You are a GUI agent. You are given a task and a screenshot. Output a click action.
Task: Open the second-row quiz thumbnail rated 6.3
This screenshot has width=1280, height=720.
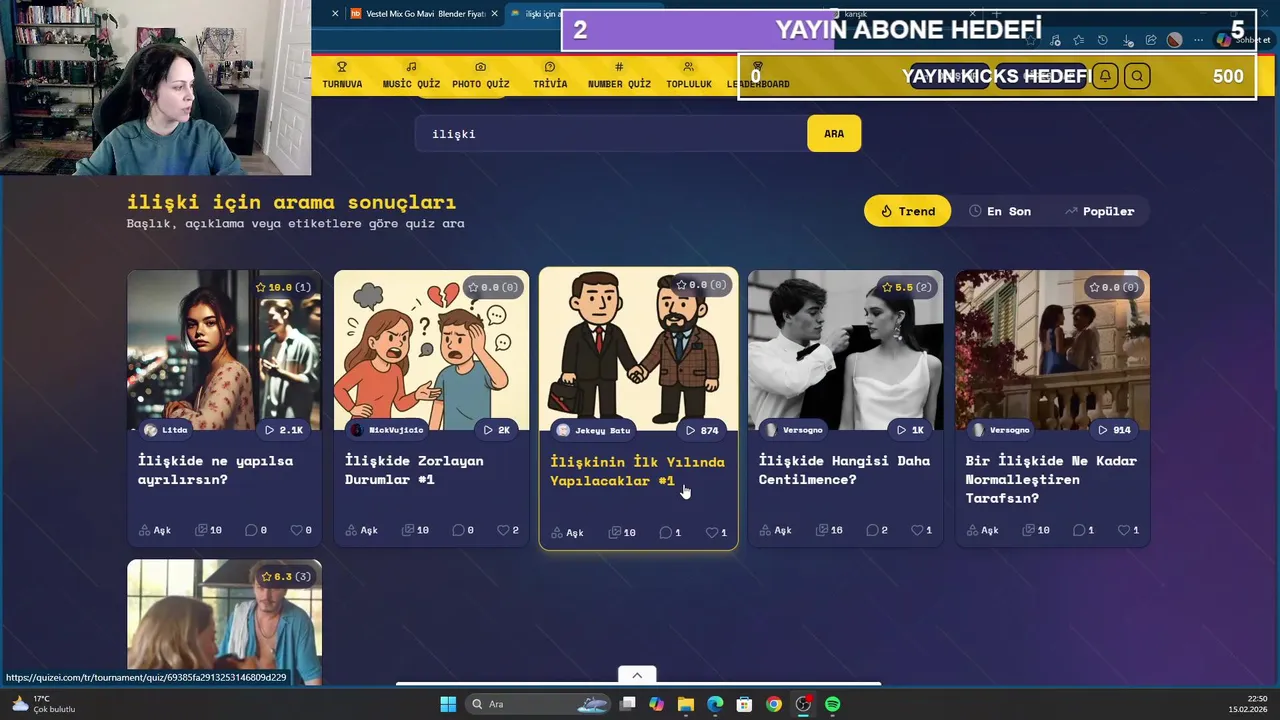[224, 622]
